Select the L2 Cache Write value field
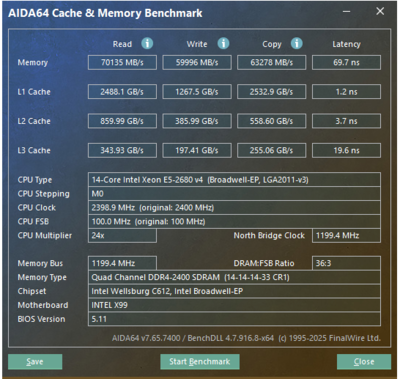The image size is (400, 379). [197, 121]
